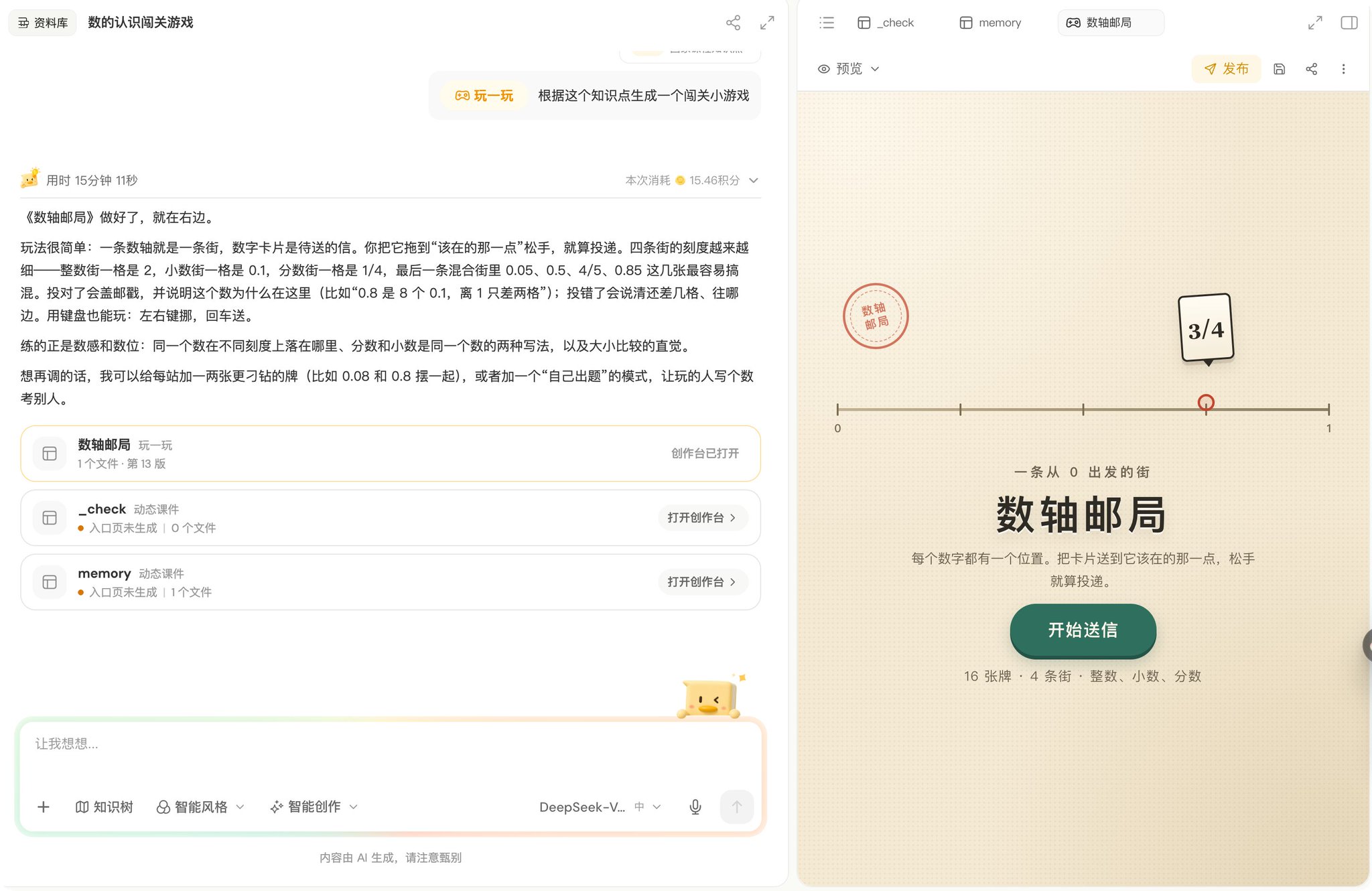
Task: Open the 智能风格 style dropdown
Action: click(200, 807)
